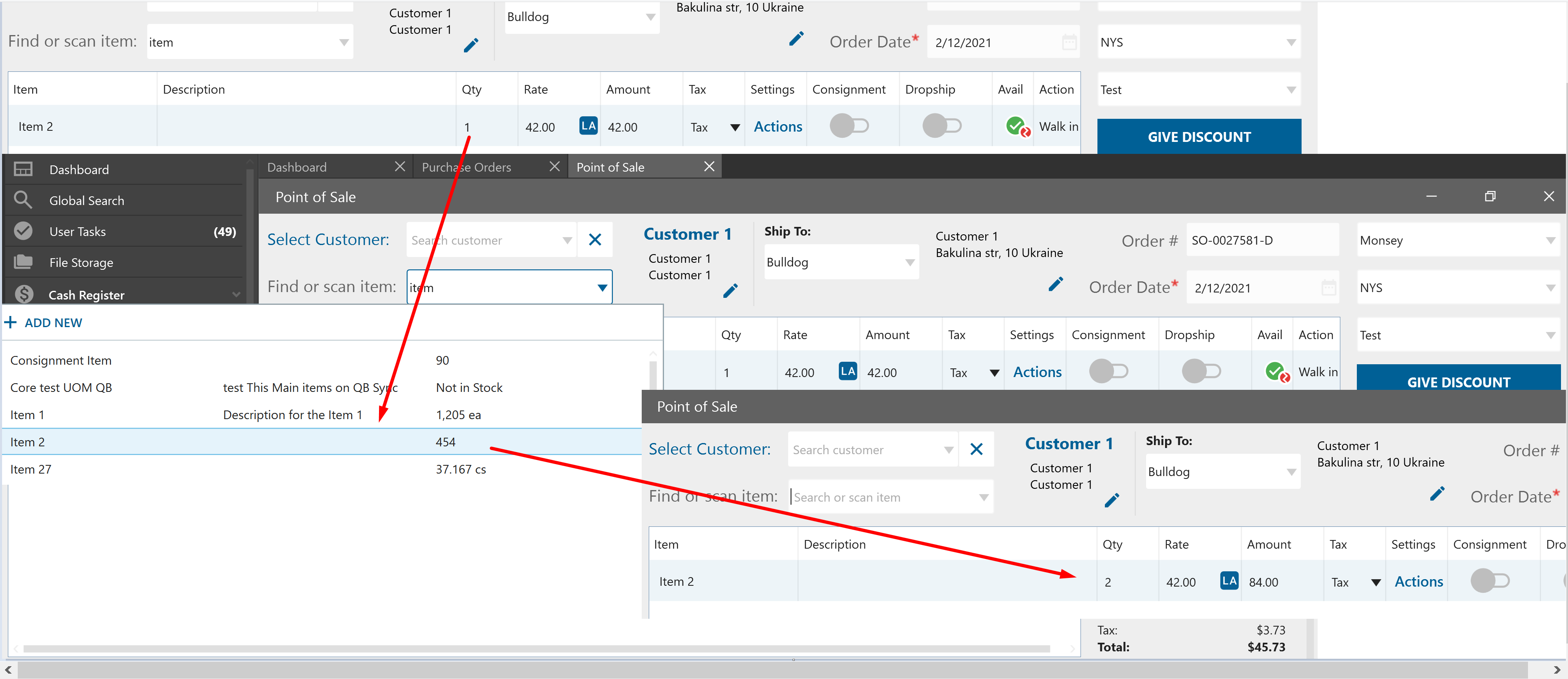Clear customer with the blue X icon
The width and height of the screenshot is (1568, 679).
coord(595,240)
